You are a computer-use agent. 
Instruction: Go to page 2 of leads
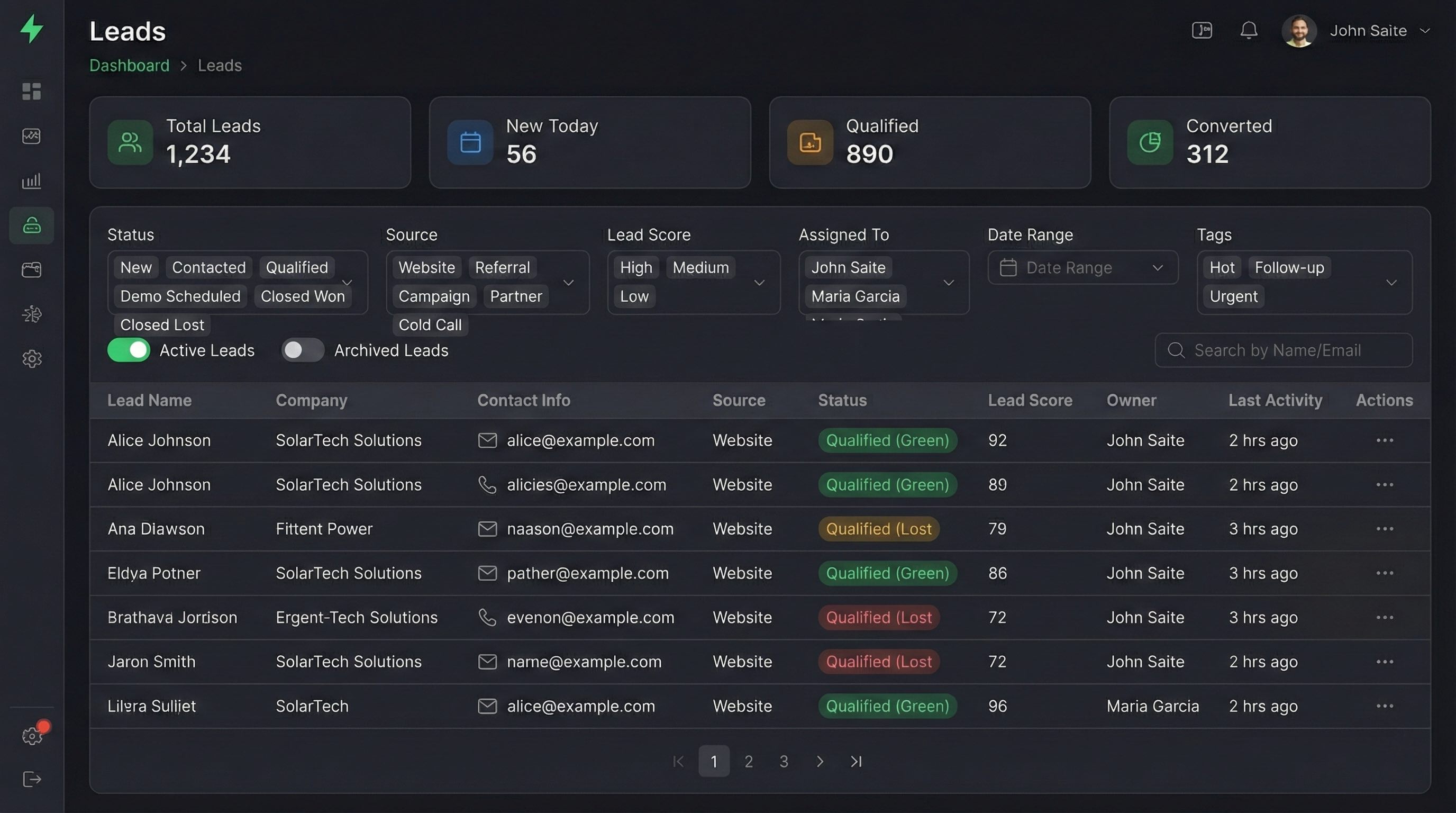tap(748, 762)
